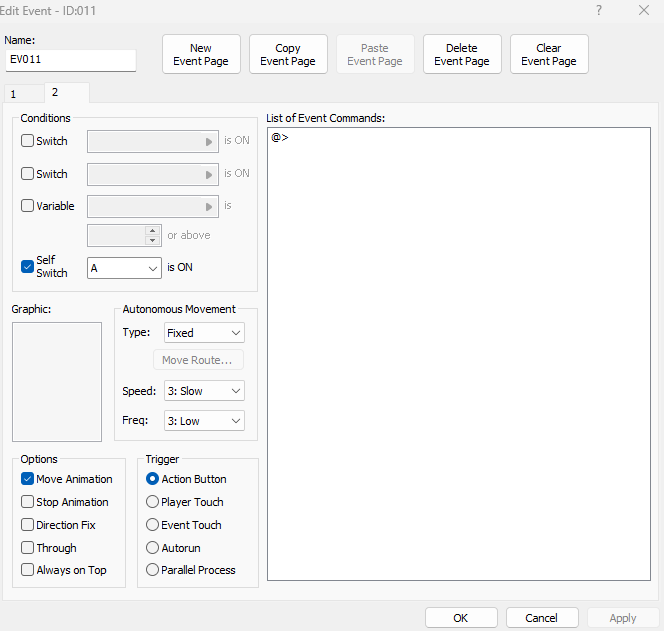Click the Copy Event Page button
Screen dimensions: 664x631
click(x=288, y=54)
